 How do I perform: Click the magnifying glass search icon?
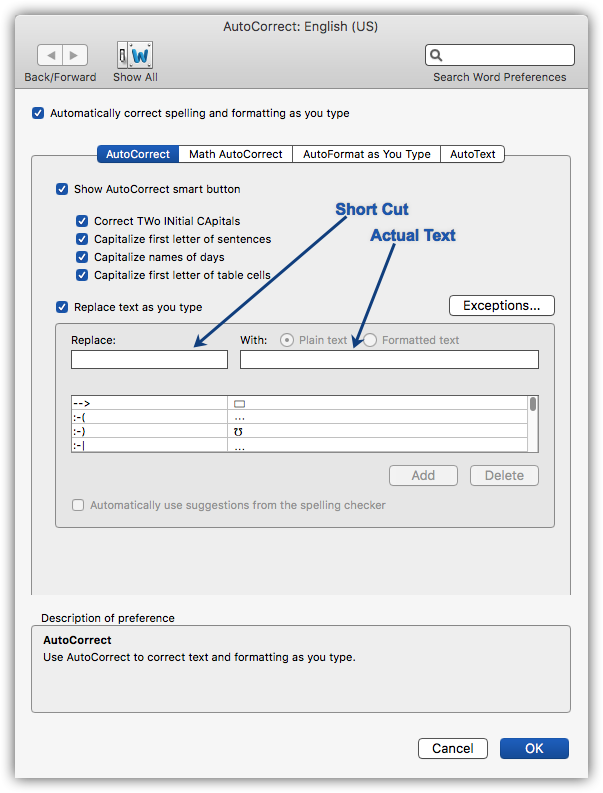(436, 55)
